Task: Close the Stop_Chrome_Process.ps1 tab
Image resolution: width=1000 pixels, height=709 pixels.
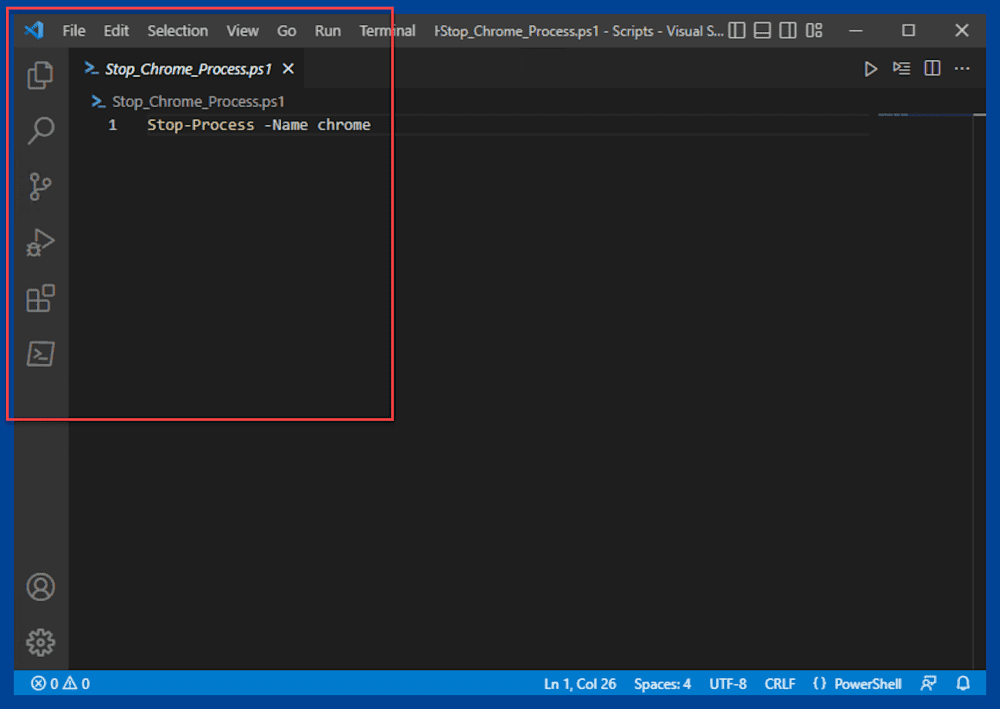Action: [x=288, y=68]
